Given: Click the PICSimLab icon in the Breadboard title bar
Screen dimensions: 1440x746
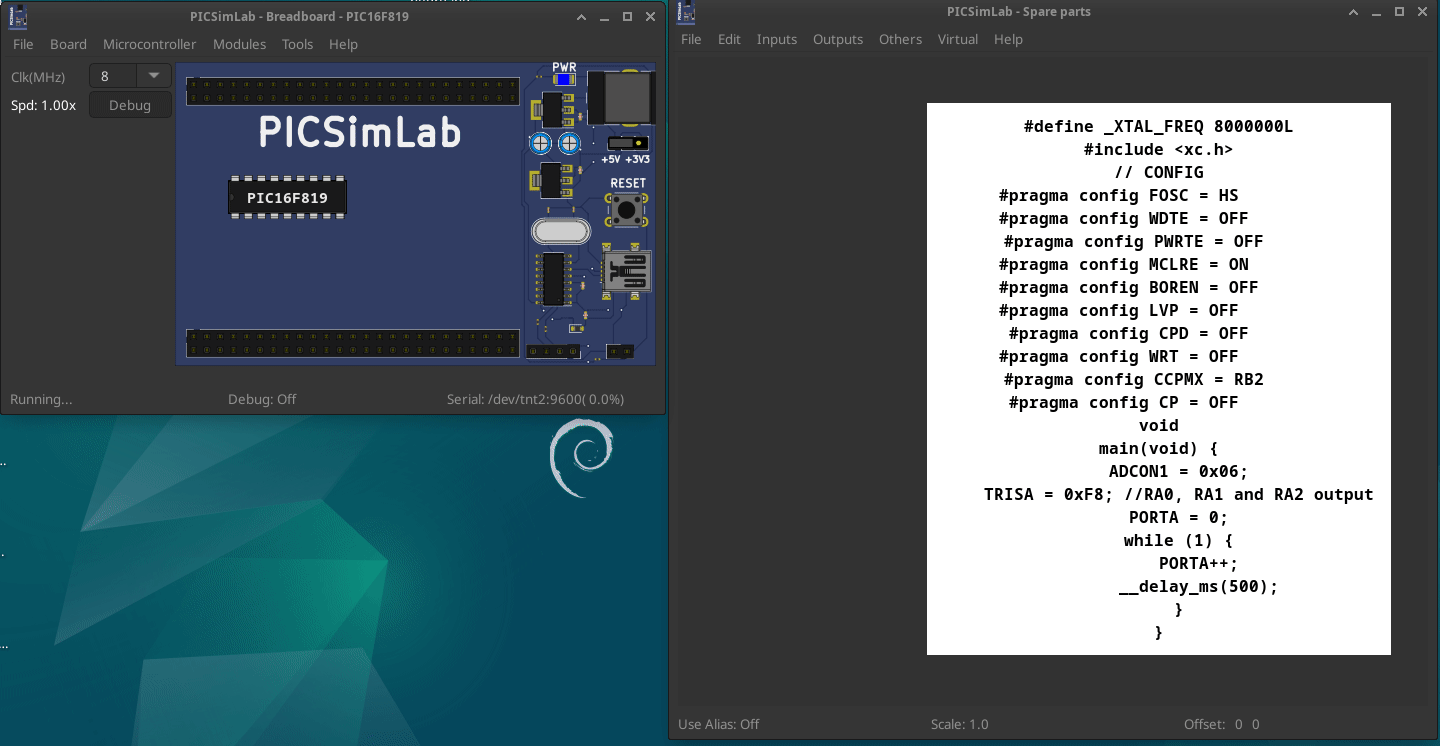Looking at the screenshot, I should pyautogui.click(x=16, y=15).
